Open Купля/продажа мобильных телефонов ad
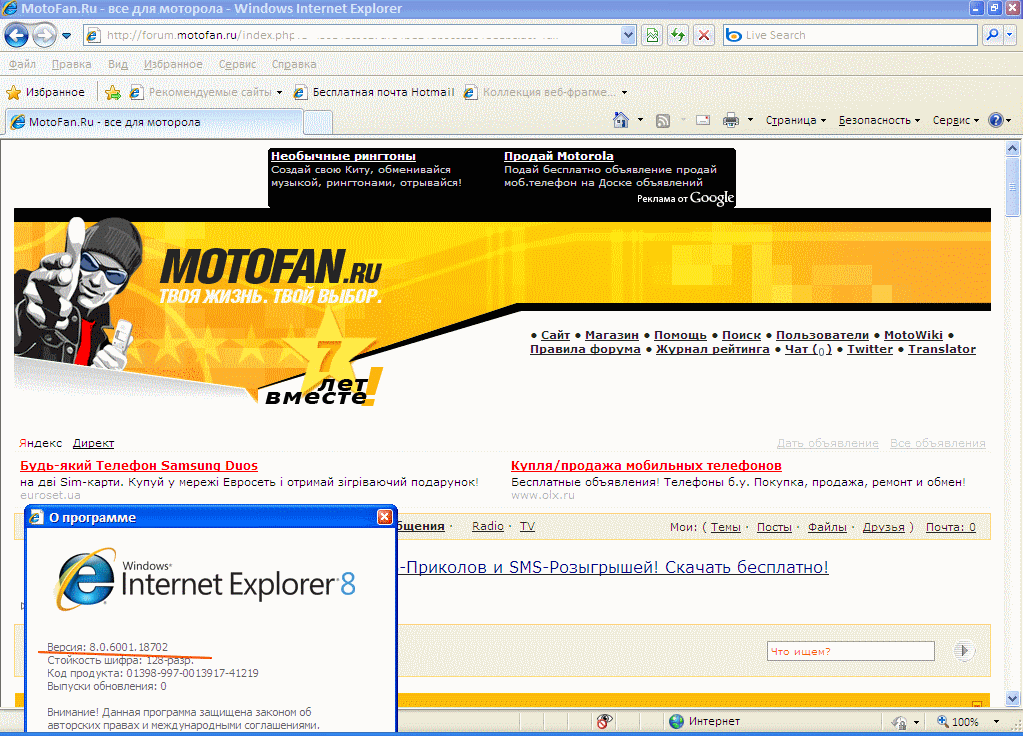Screen dimensions: 1023x736 coord(646,465)
